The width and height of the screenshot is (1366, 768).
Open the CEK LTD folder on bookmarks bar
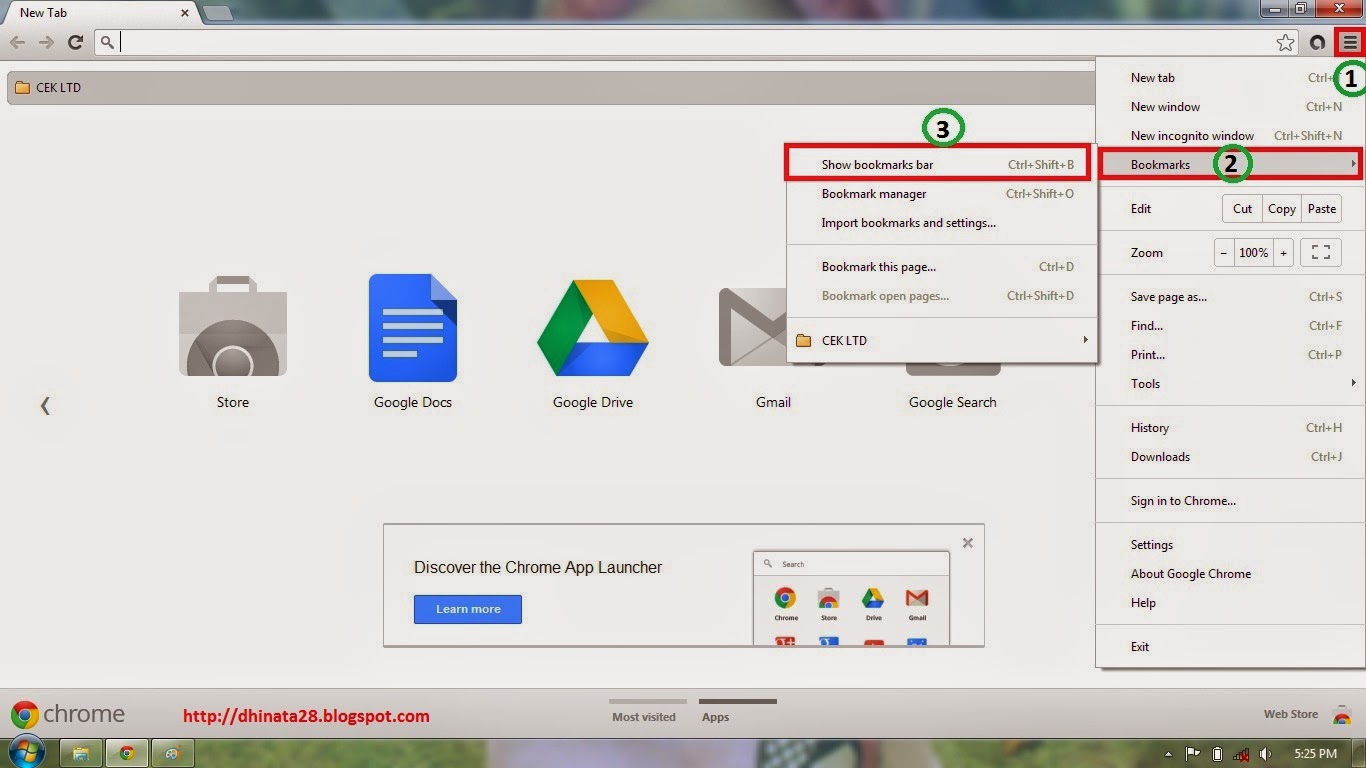(49, 87)
